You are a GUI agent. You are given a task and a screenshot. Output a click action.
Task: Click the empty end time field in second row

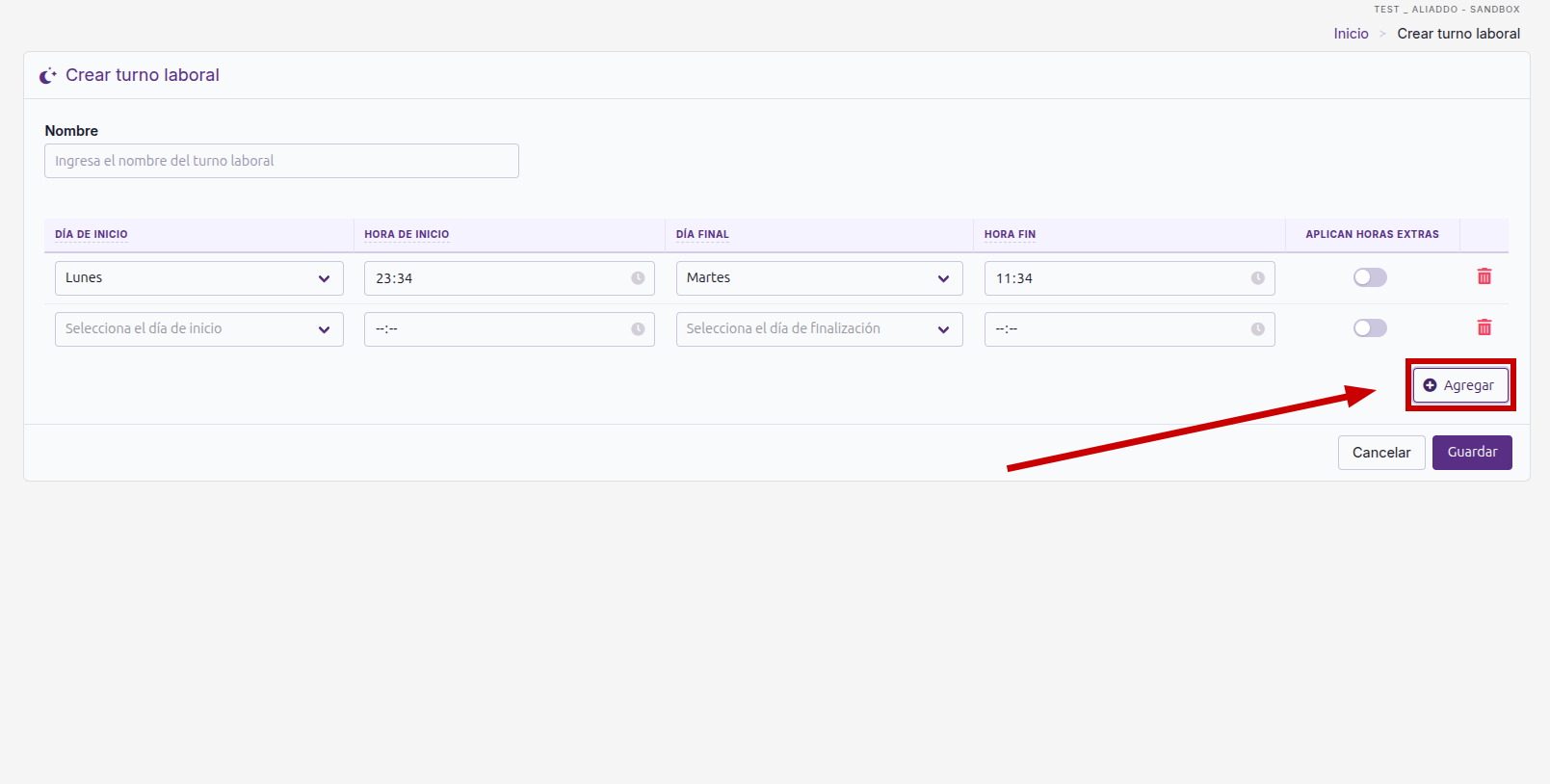[x=1130, y=329]
